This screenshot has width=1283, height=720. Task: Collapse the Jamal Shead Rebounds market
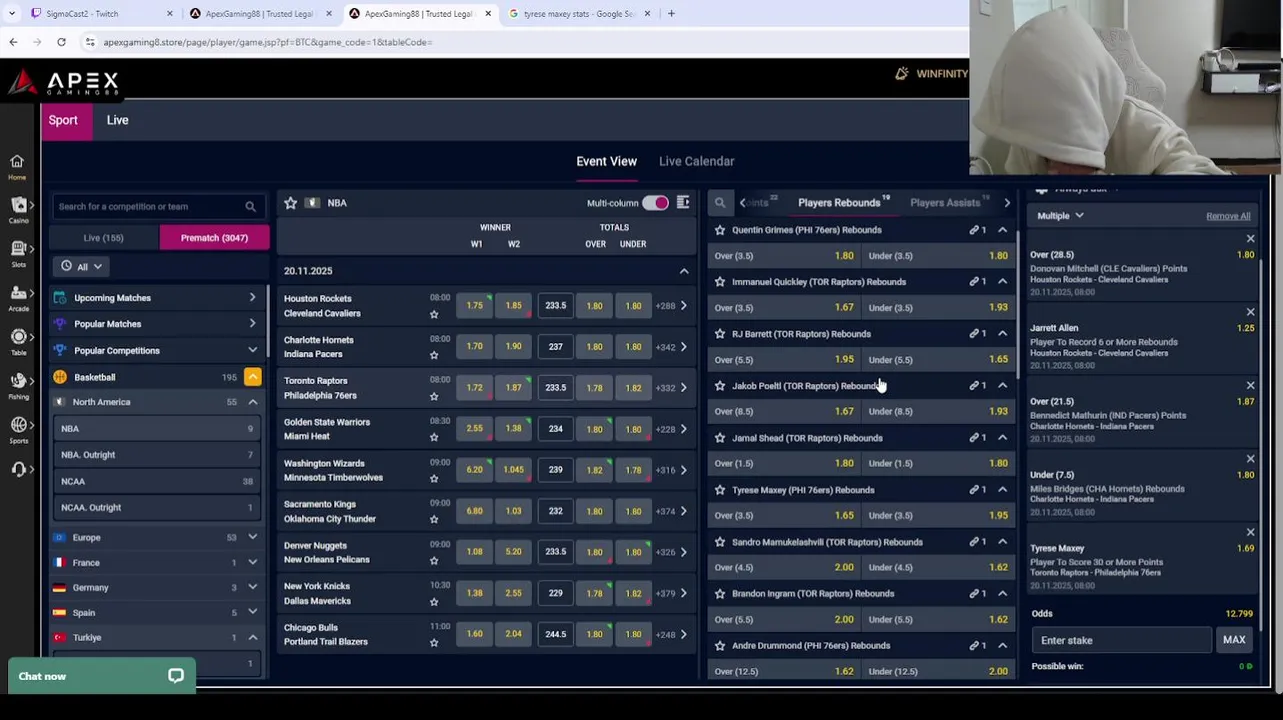click(1003, 438)
